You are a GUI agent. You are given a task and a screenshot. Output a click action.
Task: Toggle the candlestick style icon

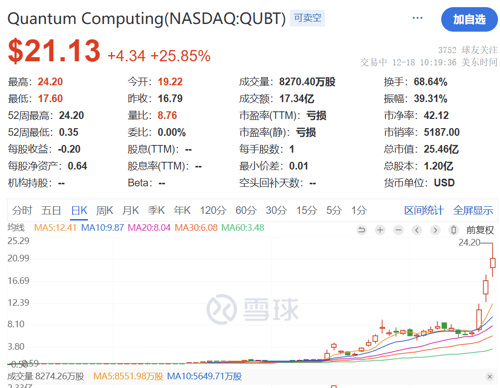click(453, 230)
